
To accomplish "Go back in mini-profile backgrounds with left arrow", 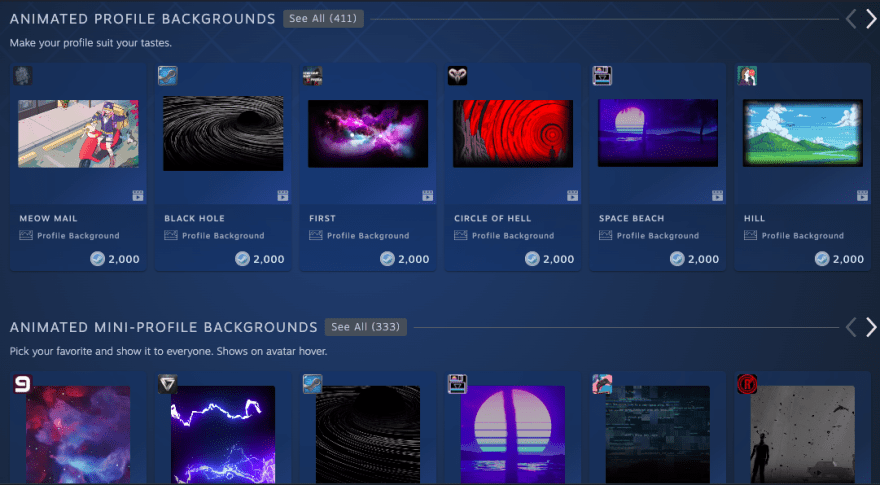I will [851, 327].
